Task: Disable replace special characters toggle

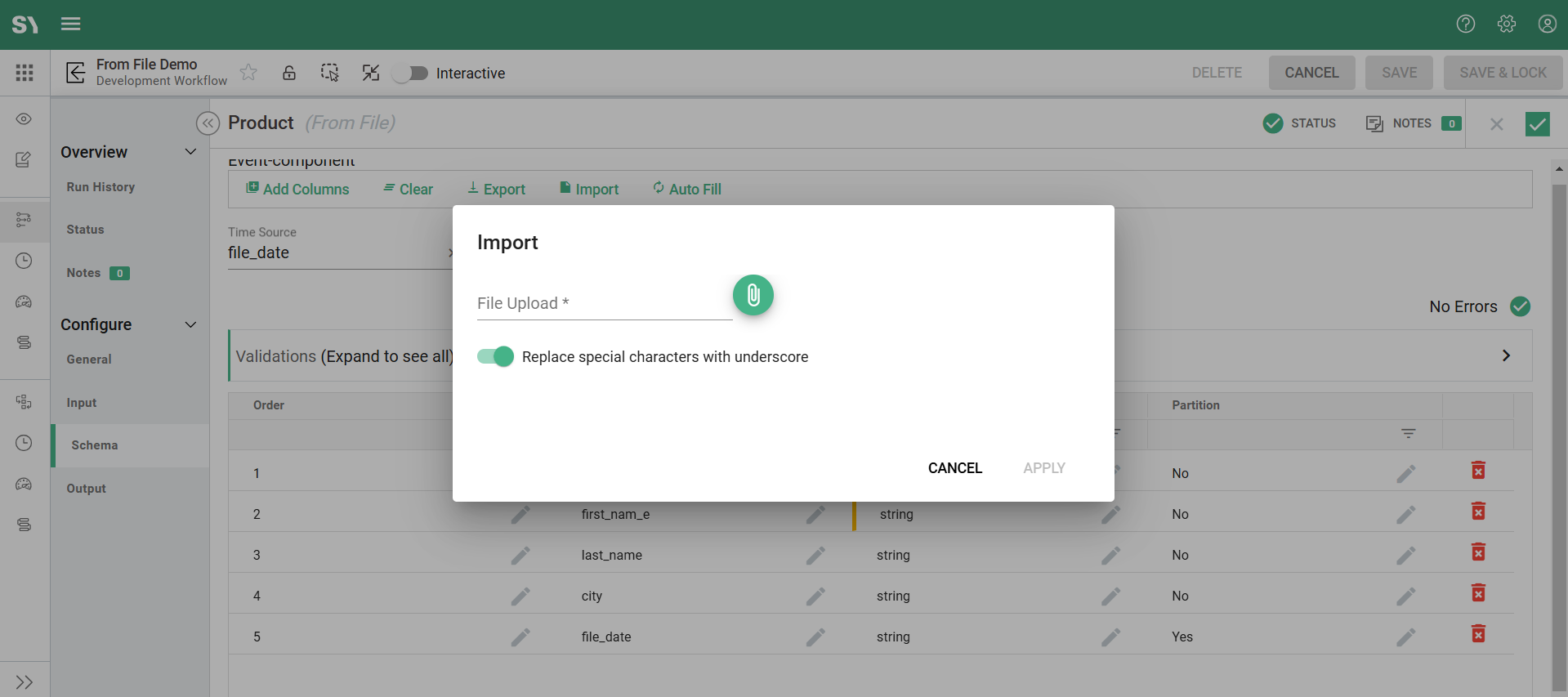Action: [x=495, y=356]
